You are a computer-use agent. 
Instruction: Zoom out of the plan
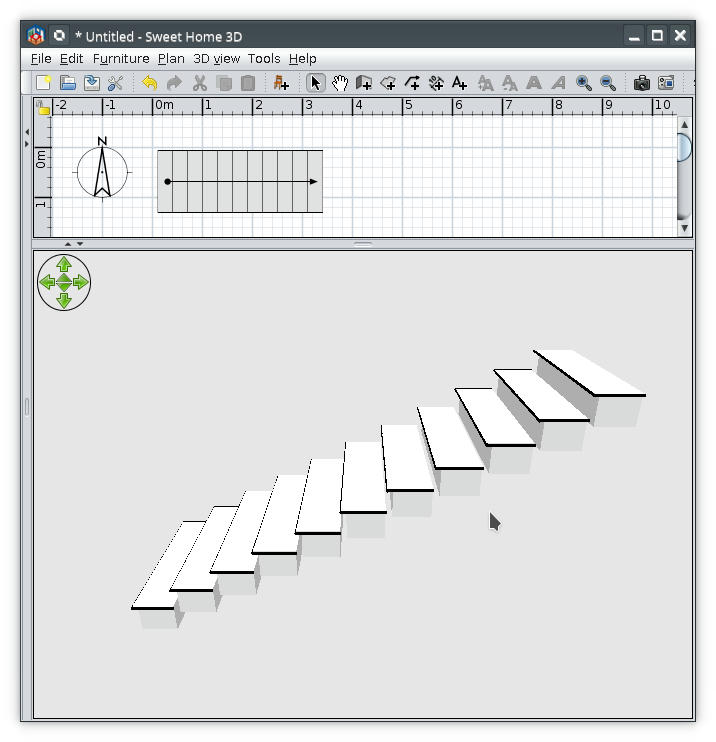[x=608, y=83]
